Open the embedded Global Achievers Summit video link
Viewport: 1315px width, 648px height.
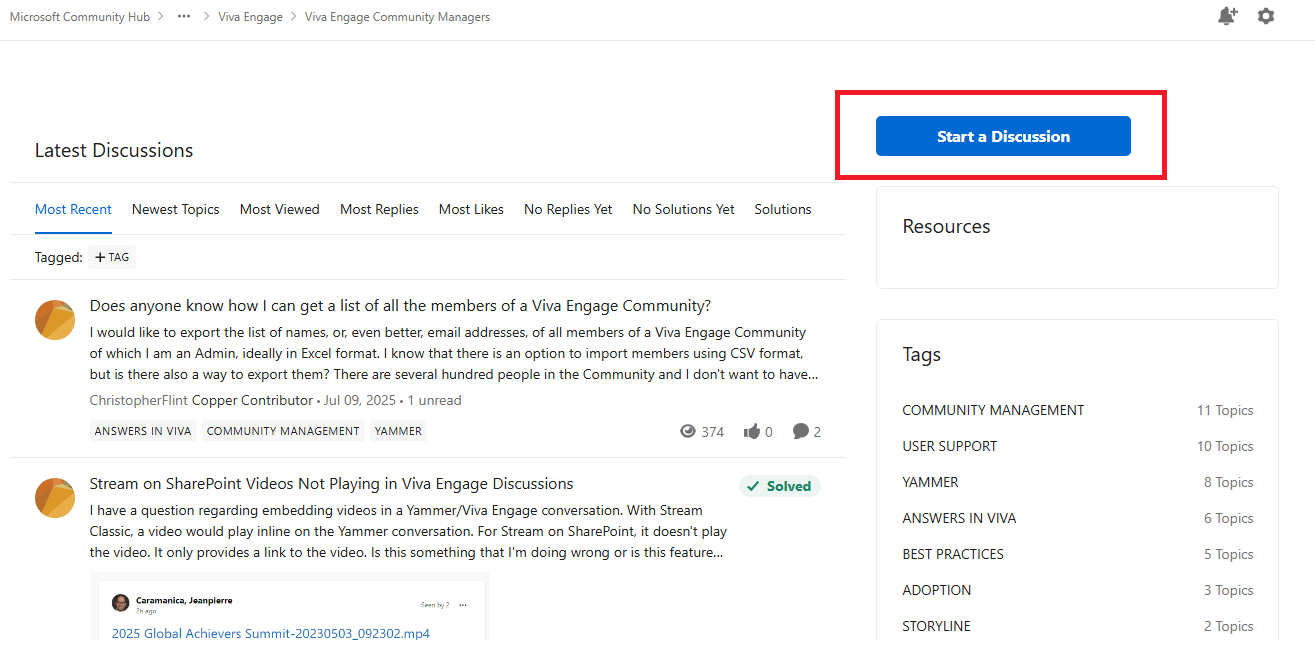(271, 633)
